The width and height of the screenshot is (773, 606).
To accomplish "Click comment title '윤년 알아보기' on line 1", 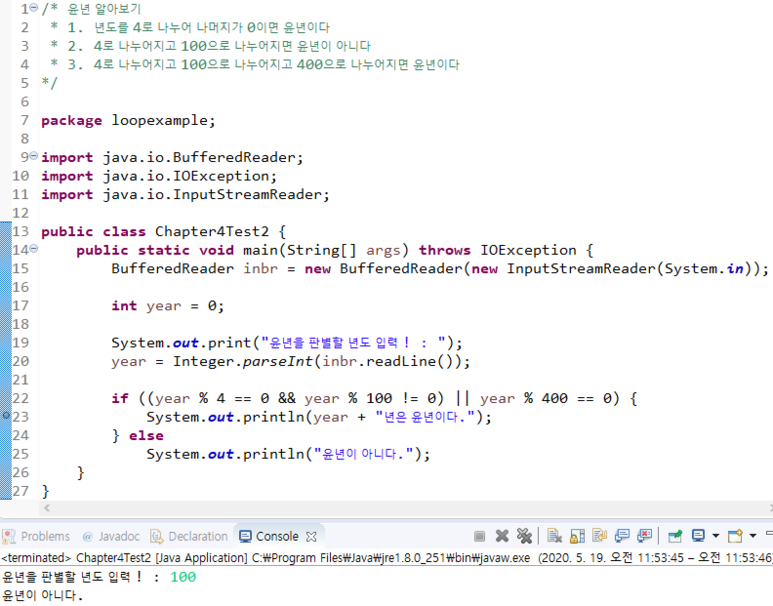I will pos(104,9).
